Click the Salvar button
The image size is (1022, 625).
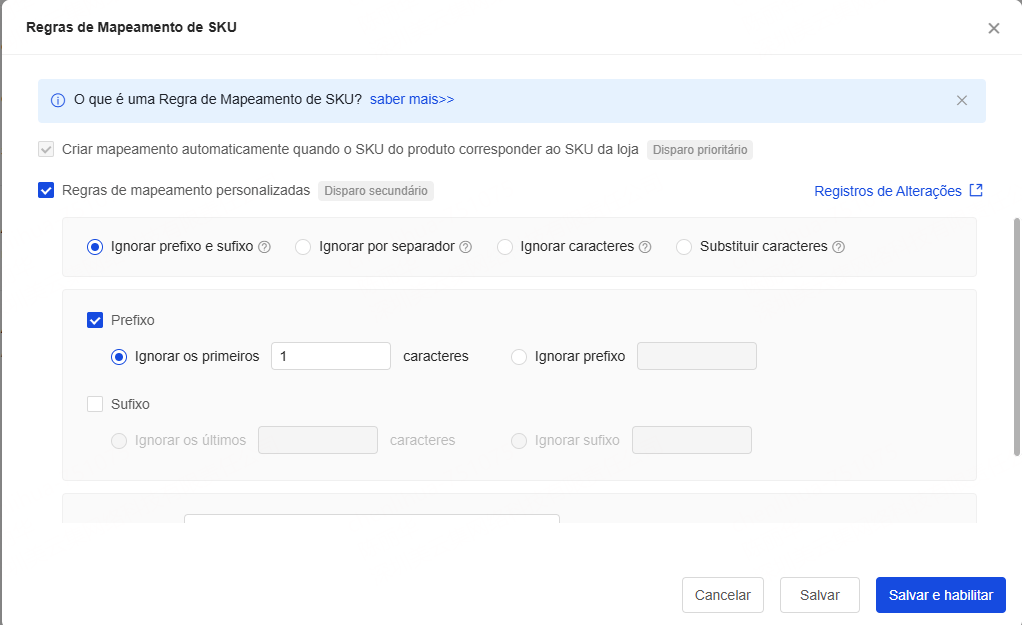pos(820,595)
